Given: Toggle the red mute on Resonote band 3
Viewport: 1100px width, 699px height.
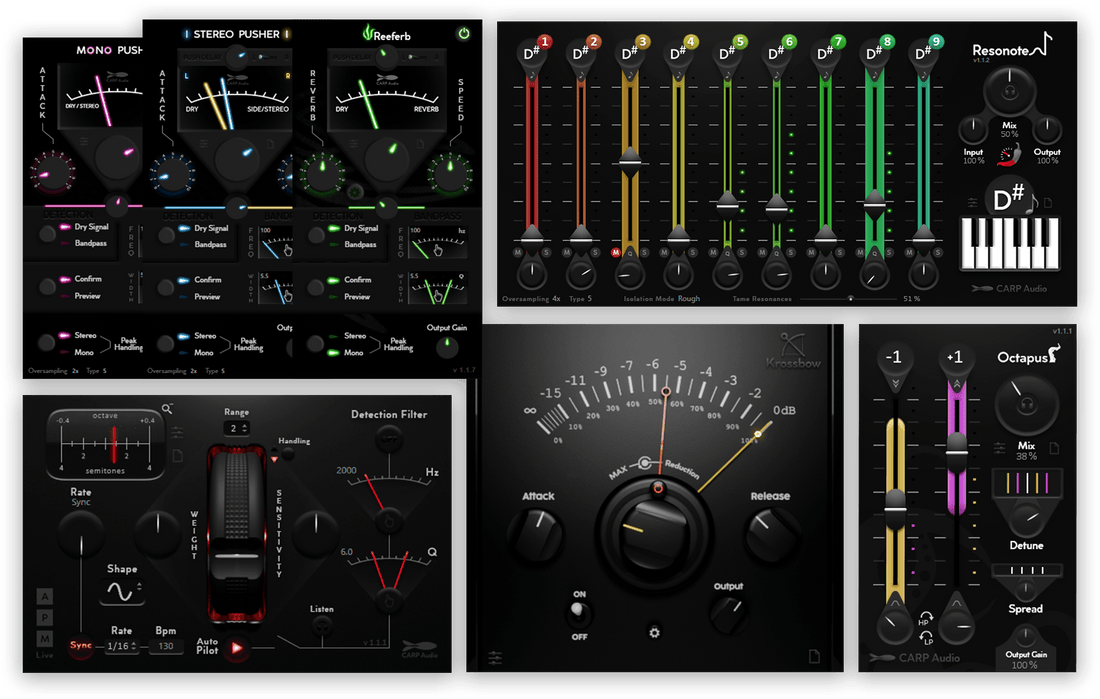Looking at the screenshot, I should coord(616,252).
